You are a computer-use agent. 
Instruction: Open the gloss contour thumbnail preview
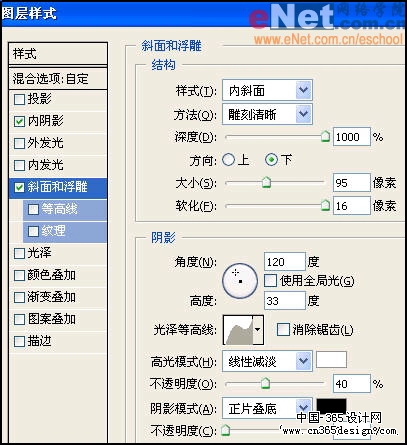pos(238,330)
